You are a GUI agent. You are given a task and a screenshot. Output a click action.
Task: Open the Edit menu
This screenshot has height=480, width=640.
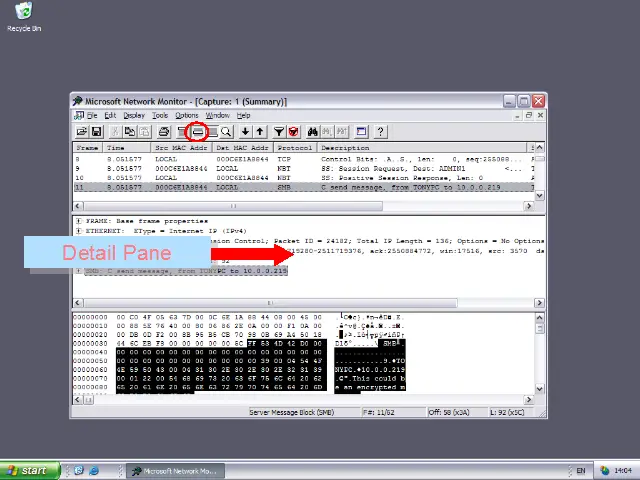110,116
